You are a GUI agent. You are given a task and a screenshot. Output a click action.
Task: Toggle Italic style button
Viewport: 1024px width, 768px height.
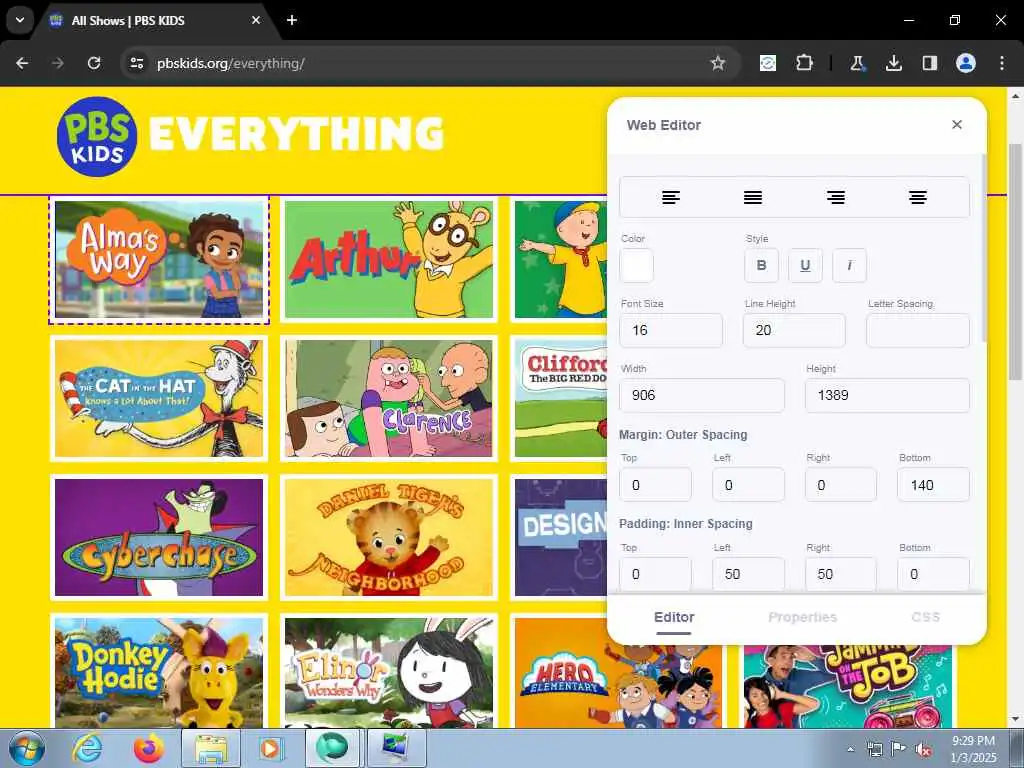(849, 265)
